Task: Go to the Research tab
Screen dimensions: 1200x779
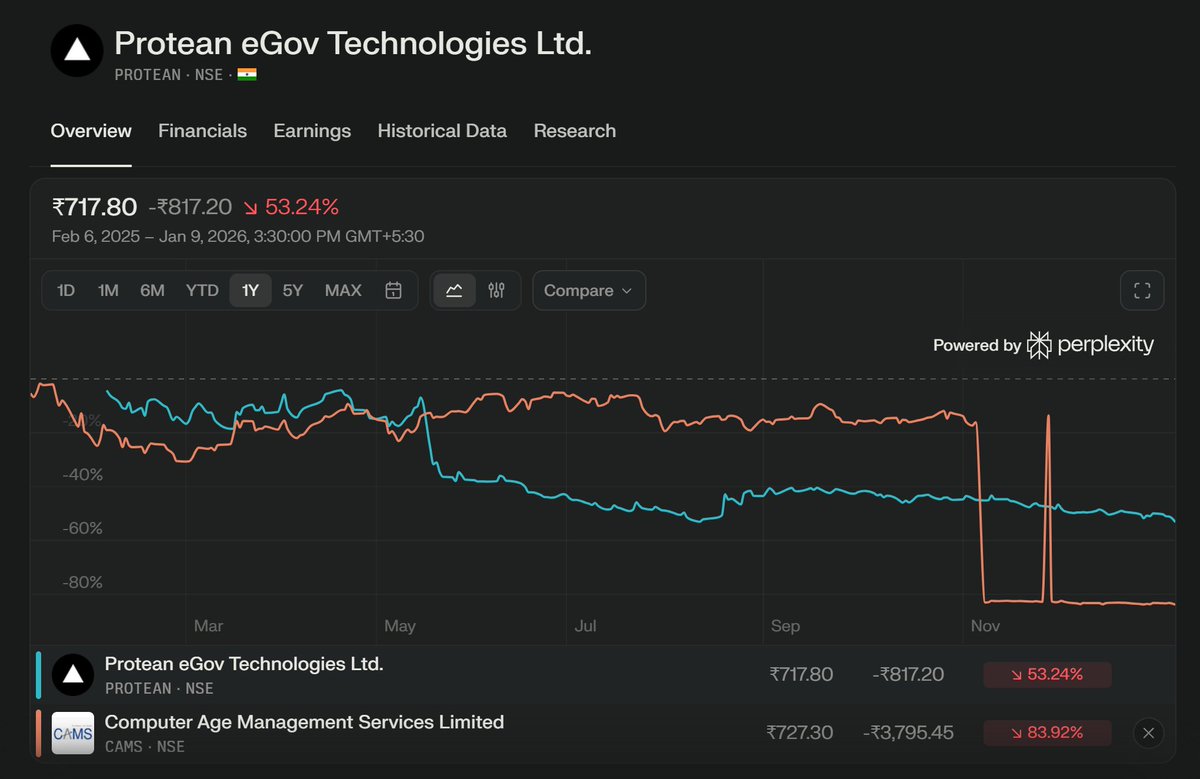Action: pos(574,131)
